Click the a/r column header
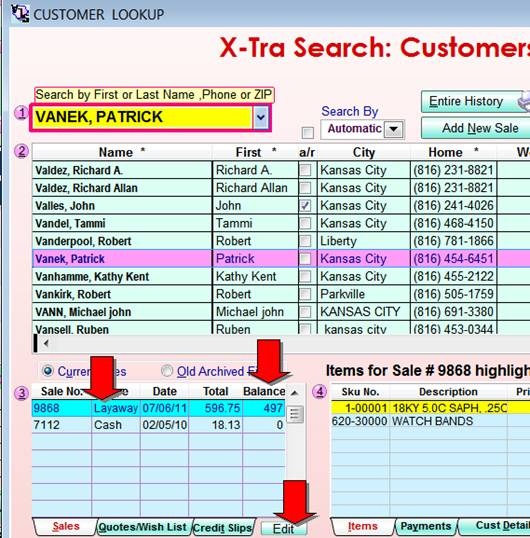The height and width of the screenshot is (538, 530). pyautogui.click(x=307, y=152)
